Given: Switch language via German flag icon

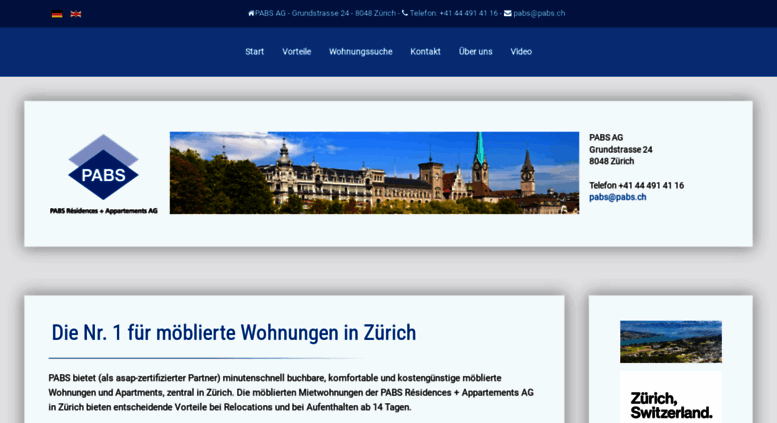Looking at the screenshot, I should point(57,14).
